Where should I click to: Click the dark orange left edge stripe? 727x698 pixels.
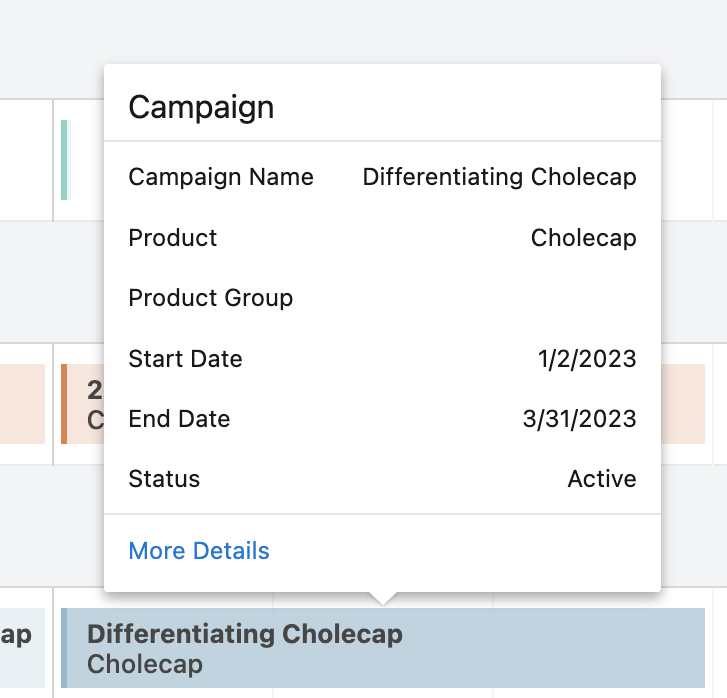click(x=64, y=403)
